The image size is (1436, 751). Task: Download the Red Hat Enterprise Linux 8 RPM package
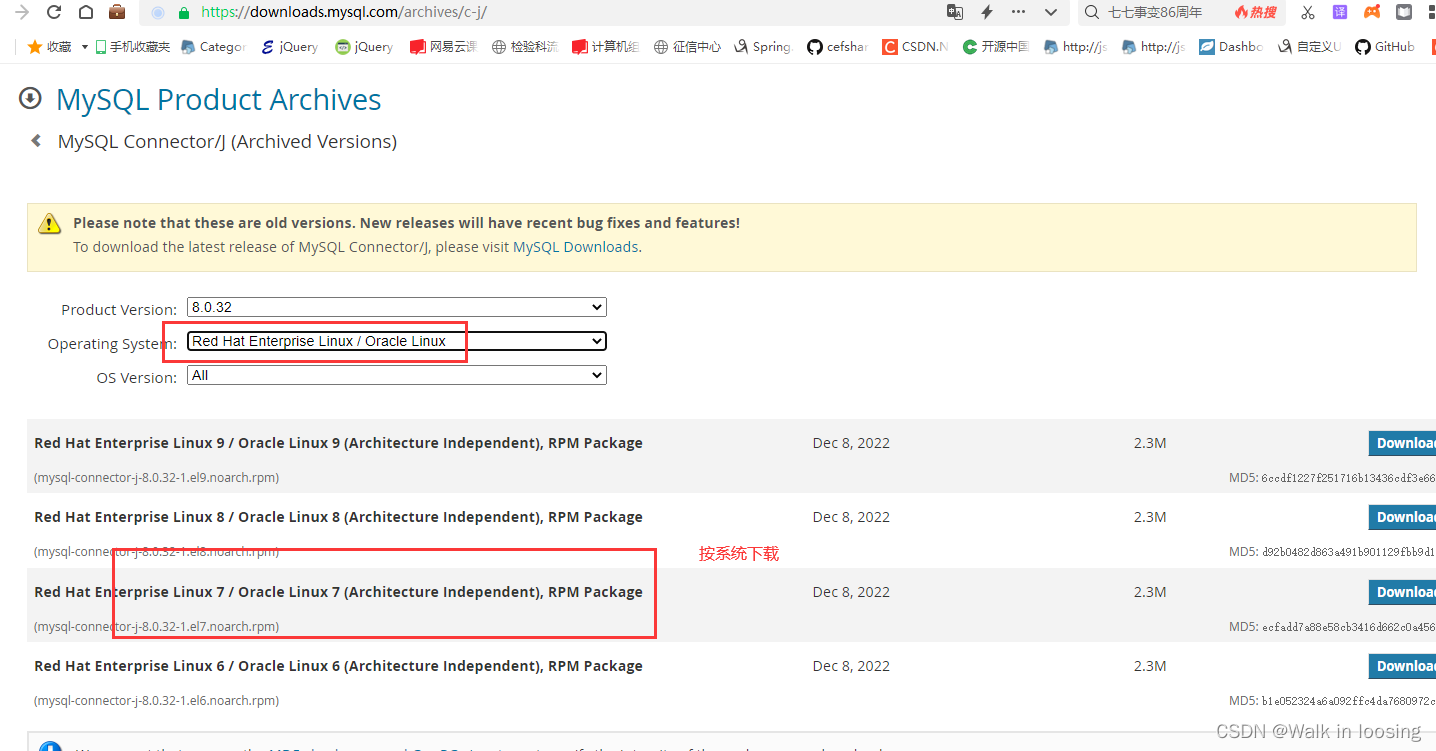(1402, 517)
